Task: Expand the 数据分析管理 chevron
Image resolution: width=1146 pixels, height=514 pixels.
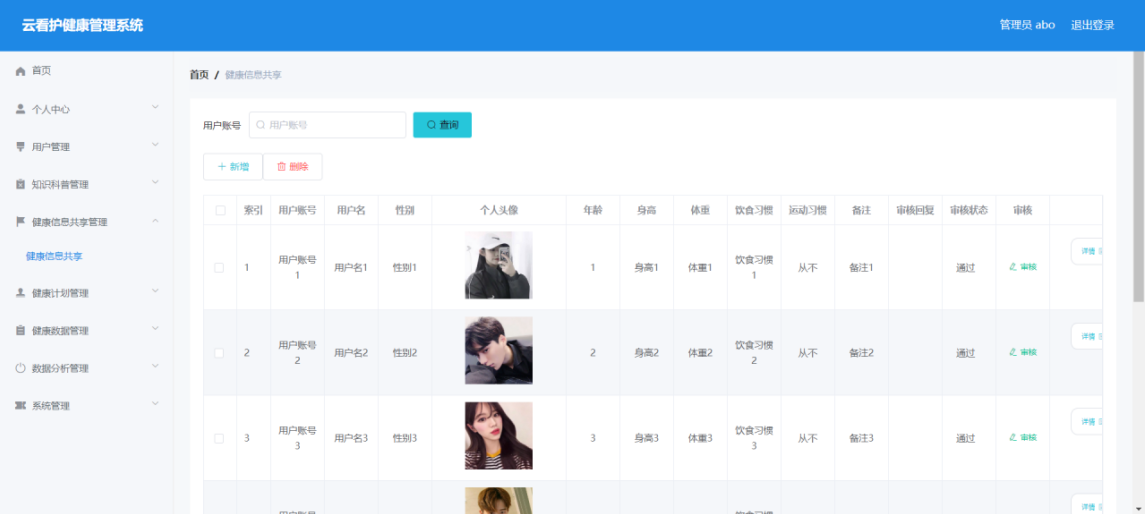Action: click(x=155, y=366)
